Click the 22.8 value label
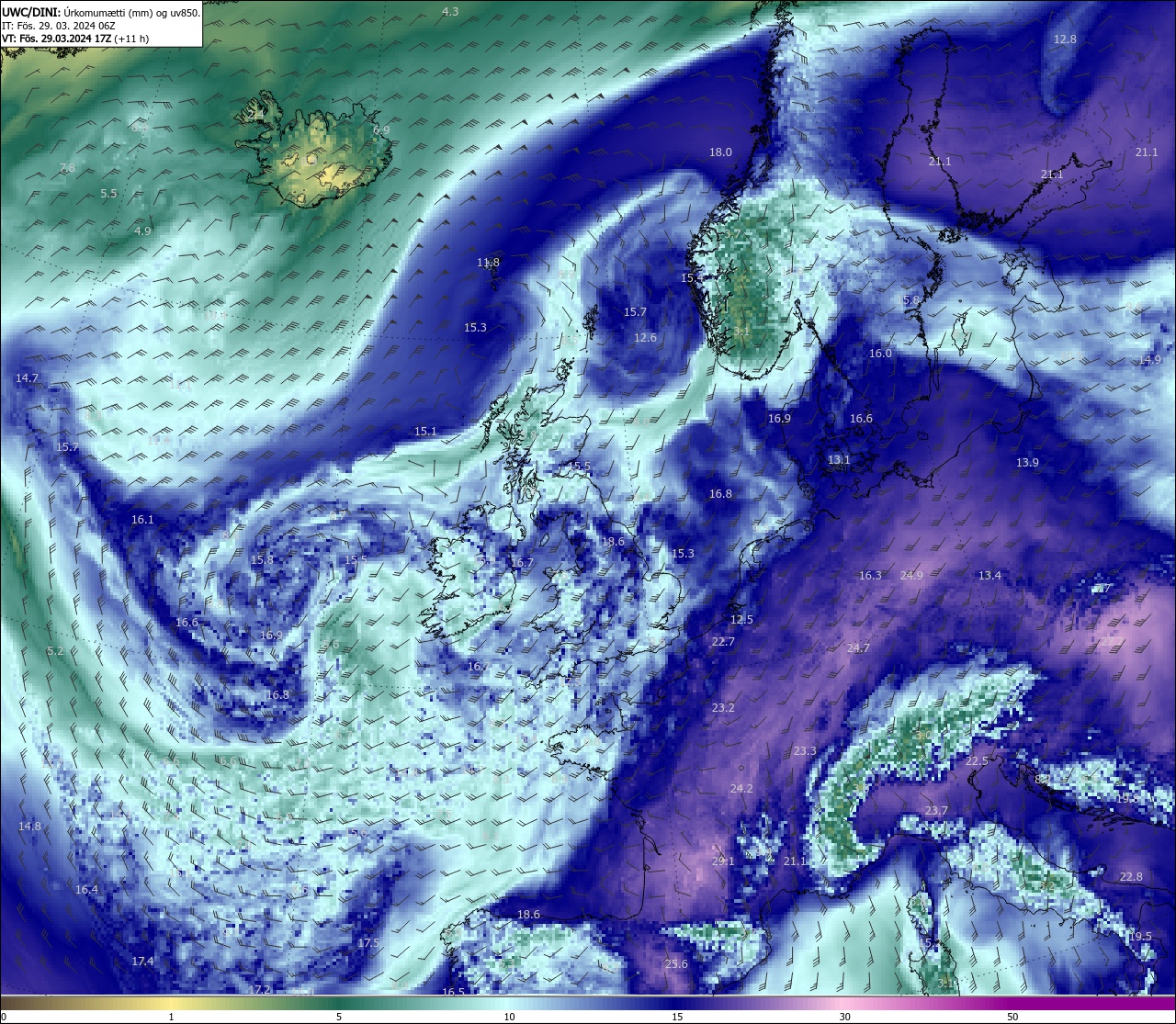This screenshot has width=1176, height=1024. click(1131, 877)
